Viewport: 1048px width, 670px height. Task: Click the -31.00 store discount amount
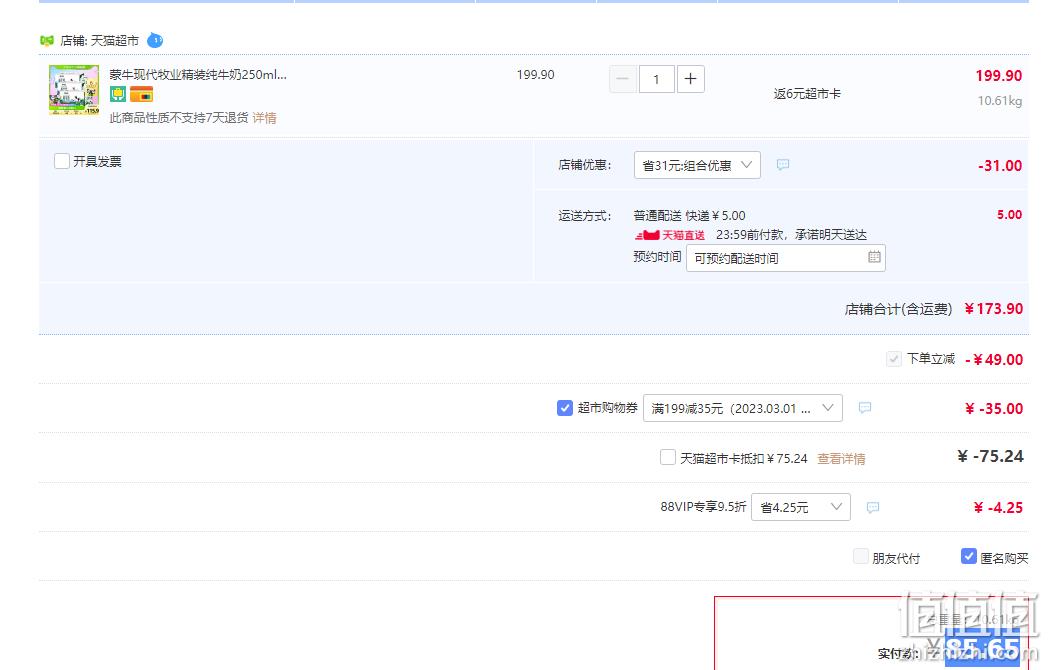pos(1000,166)
